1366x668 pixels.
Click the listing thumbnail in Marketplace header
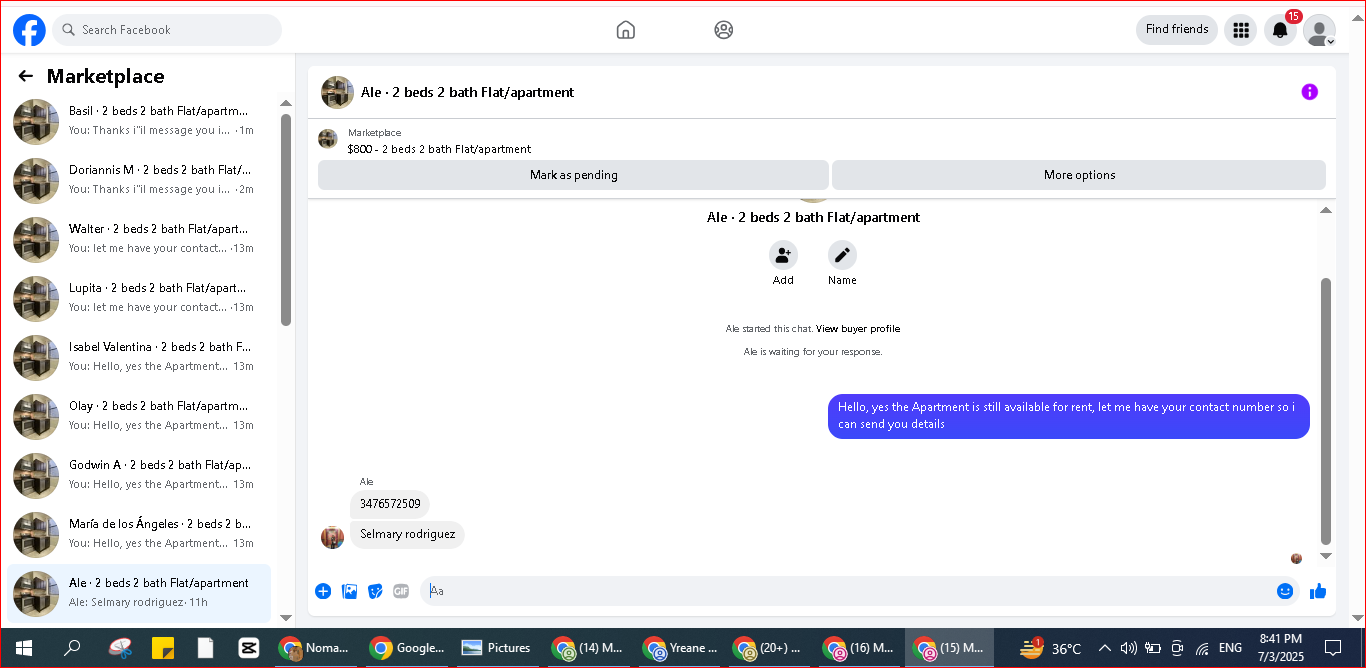(x=328, y=139)
